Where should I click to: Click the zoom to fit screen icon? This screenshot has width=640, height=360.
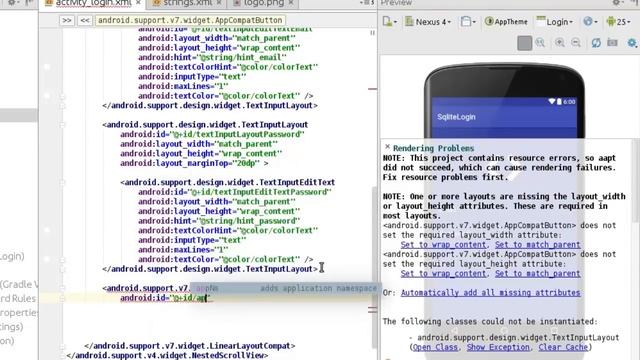[x=524, y=43]
